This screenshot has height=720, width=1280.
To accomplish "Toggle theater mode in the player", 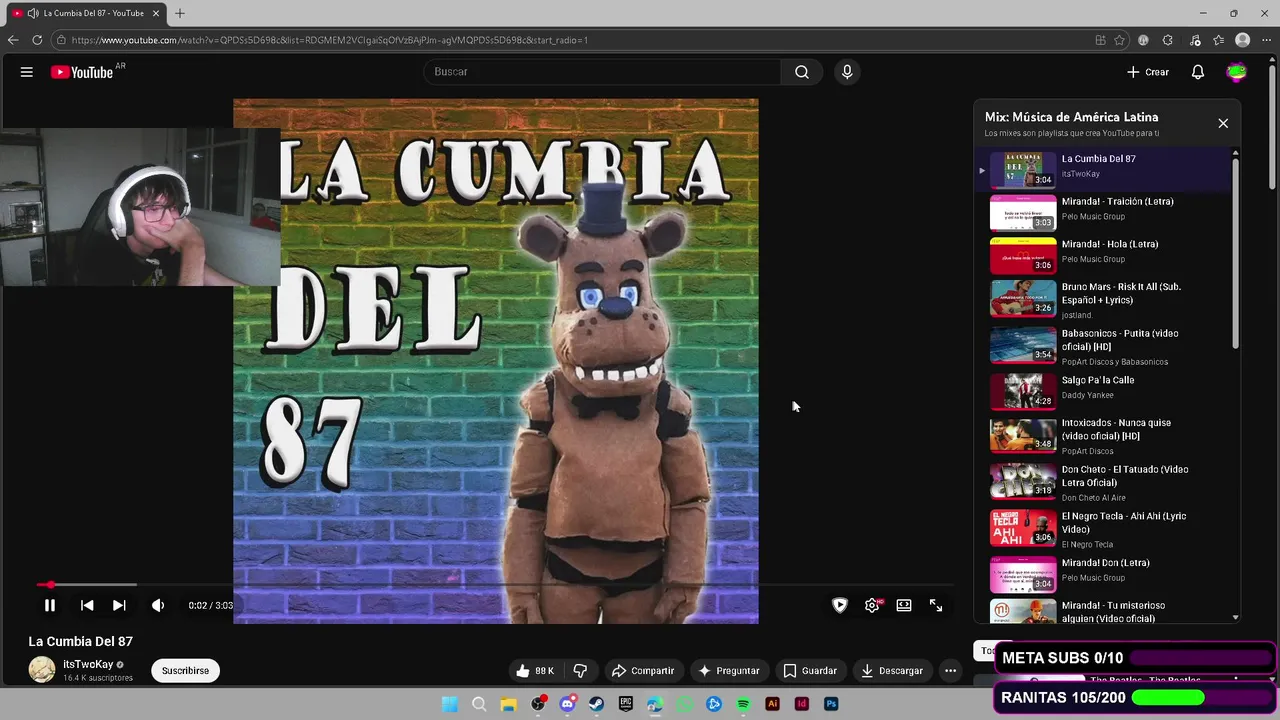I will (x=904, y=605).
